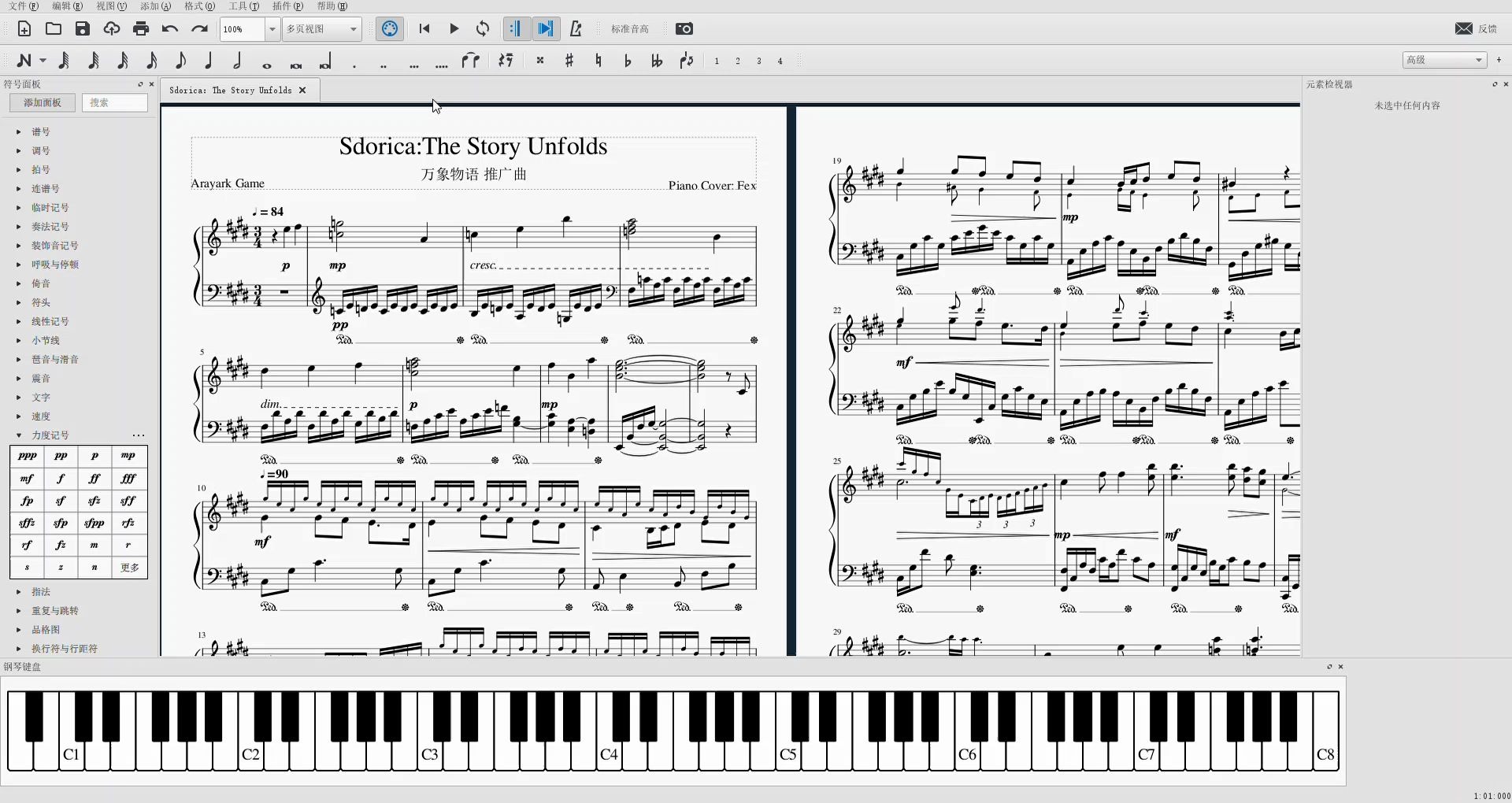Select the eighth note duration
1512x803 pixels.
[x=180, y=61]
